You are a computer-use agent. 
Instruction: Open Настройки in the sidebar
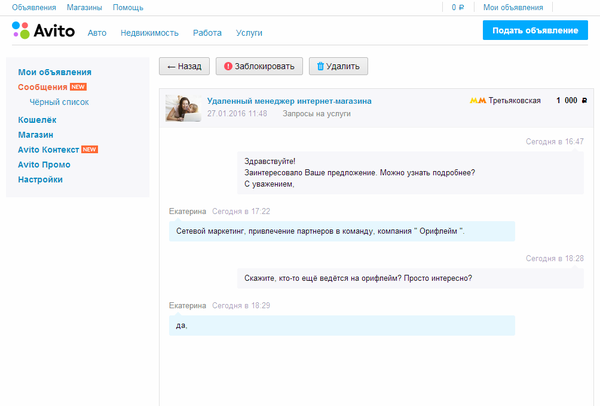coord(40,179)
